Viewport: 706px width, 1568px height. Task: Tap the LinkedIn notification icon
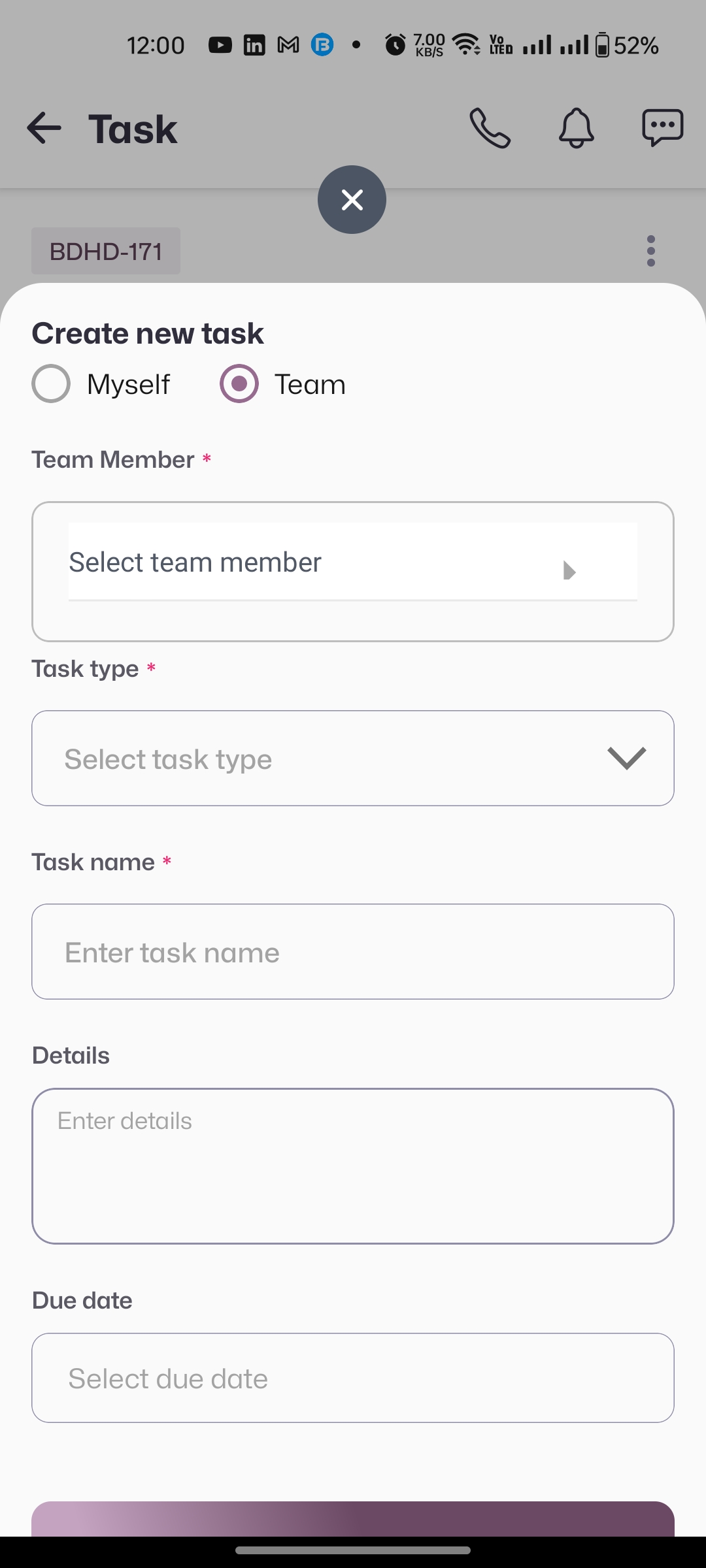254,45
